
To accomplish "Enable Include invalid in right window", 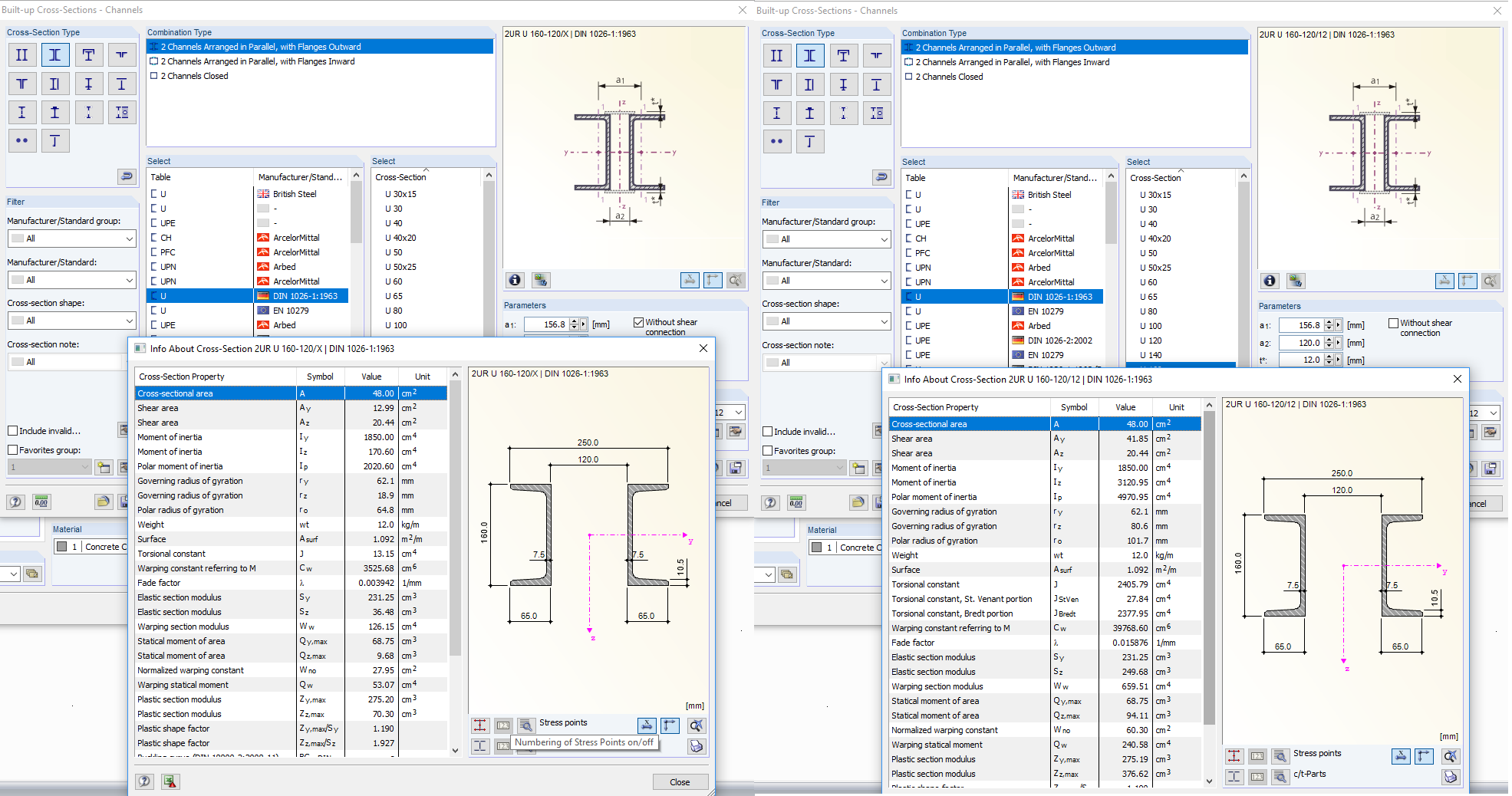I will (767, 432).
